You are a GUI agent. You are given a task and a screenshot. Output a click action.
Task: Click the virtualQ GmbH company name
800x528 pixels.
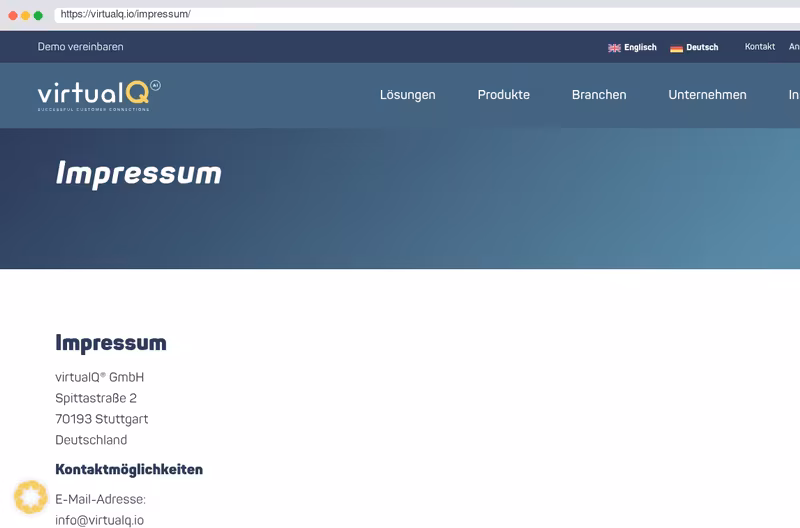click(x=99, y=378)
